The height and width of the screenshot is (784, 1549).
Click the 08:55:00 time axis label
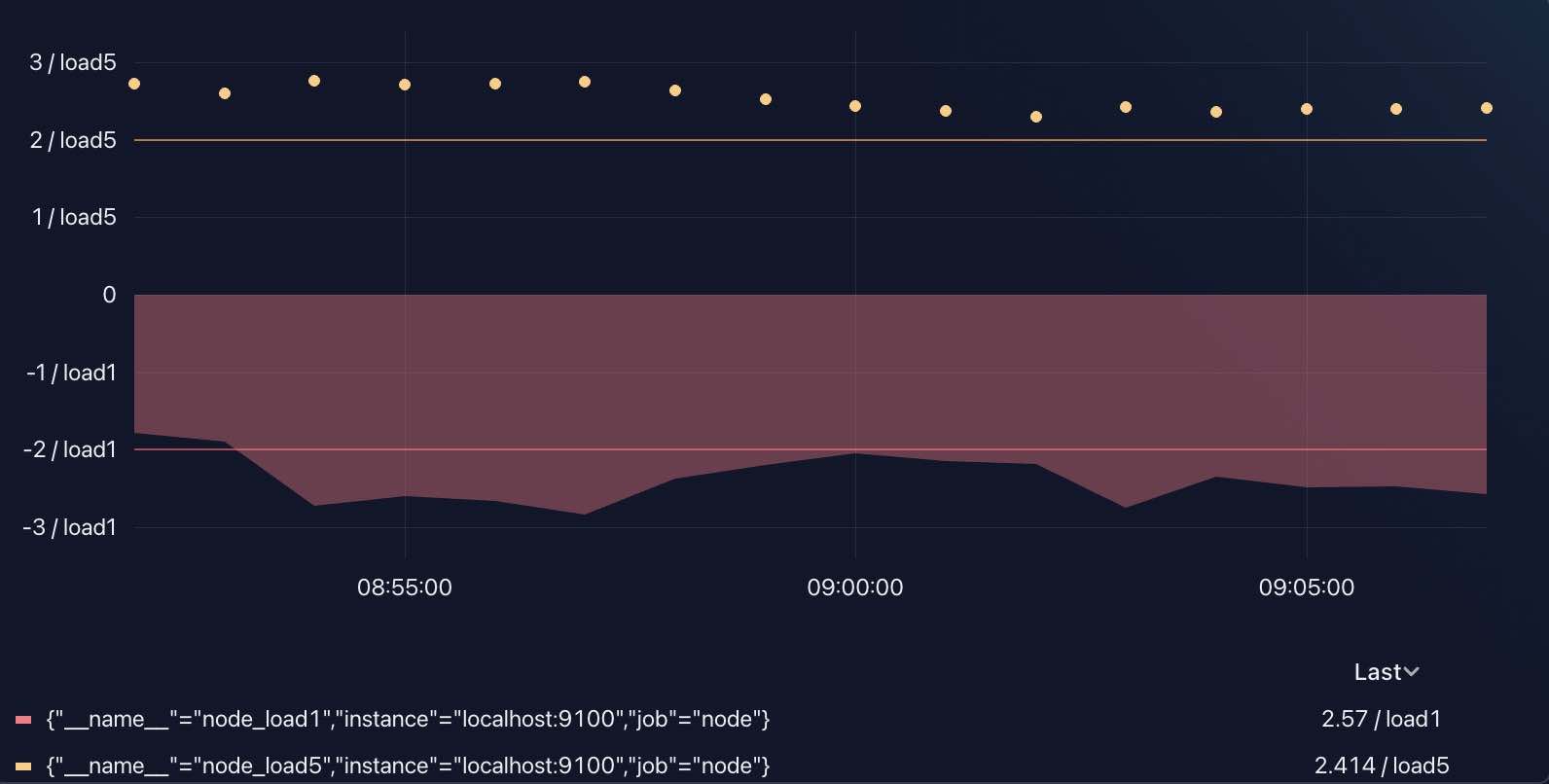tap(404, 588)
